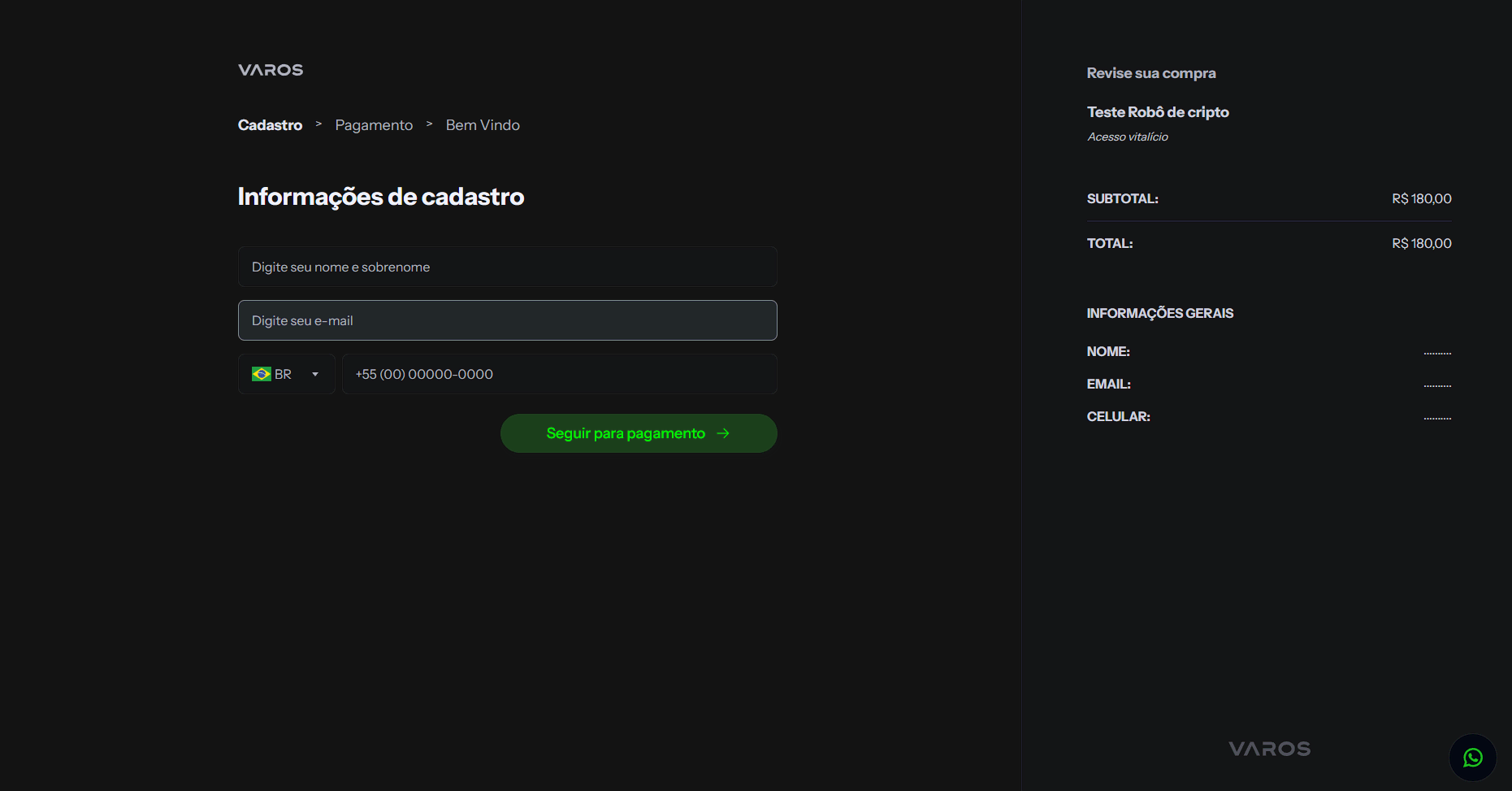The width and height of the screenshot is (1512, 791).
Task: Select the BR country code selector
Action: pyautogui.click(x=286, y=374)
